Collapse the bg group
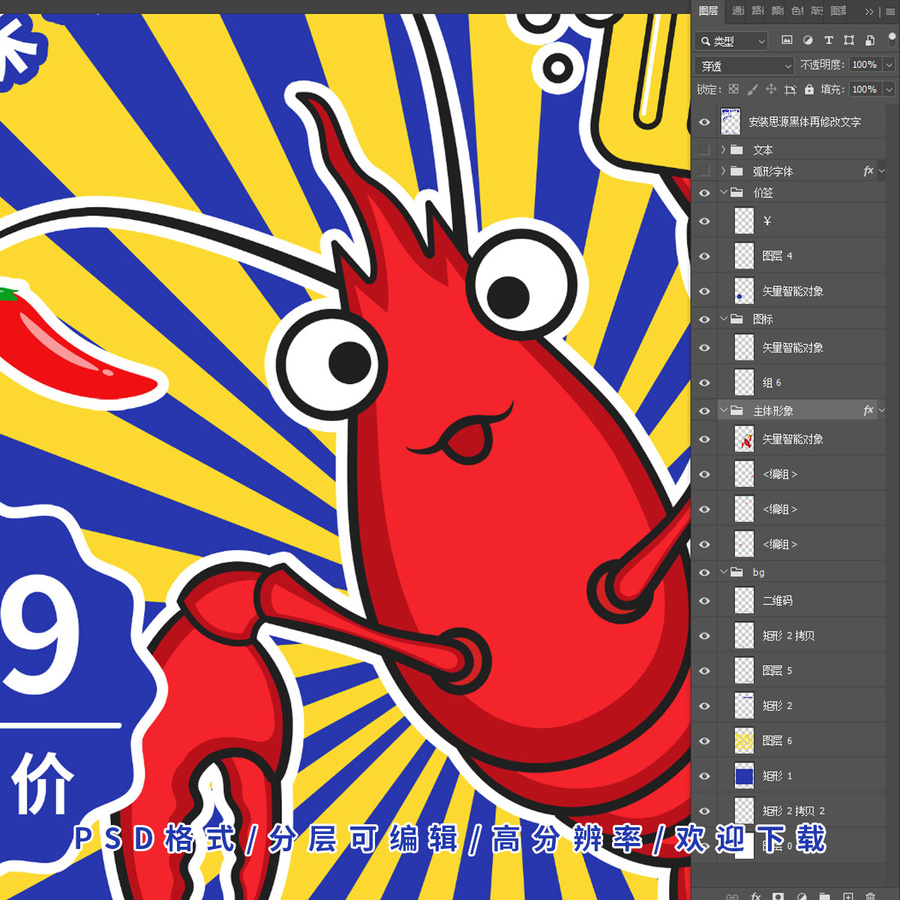 tap(723, 572)
